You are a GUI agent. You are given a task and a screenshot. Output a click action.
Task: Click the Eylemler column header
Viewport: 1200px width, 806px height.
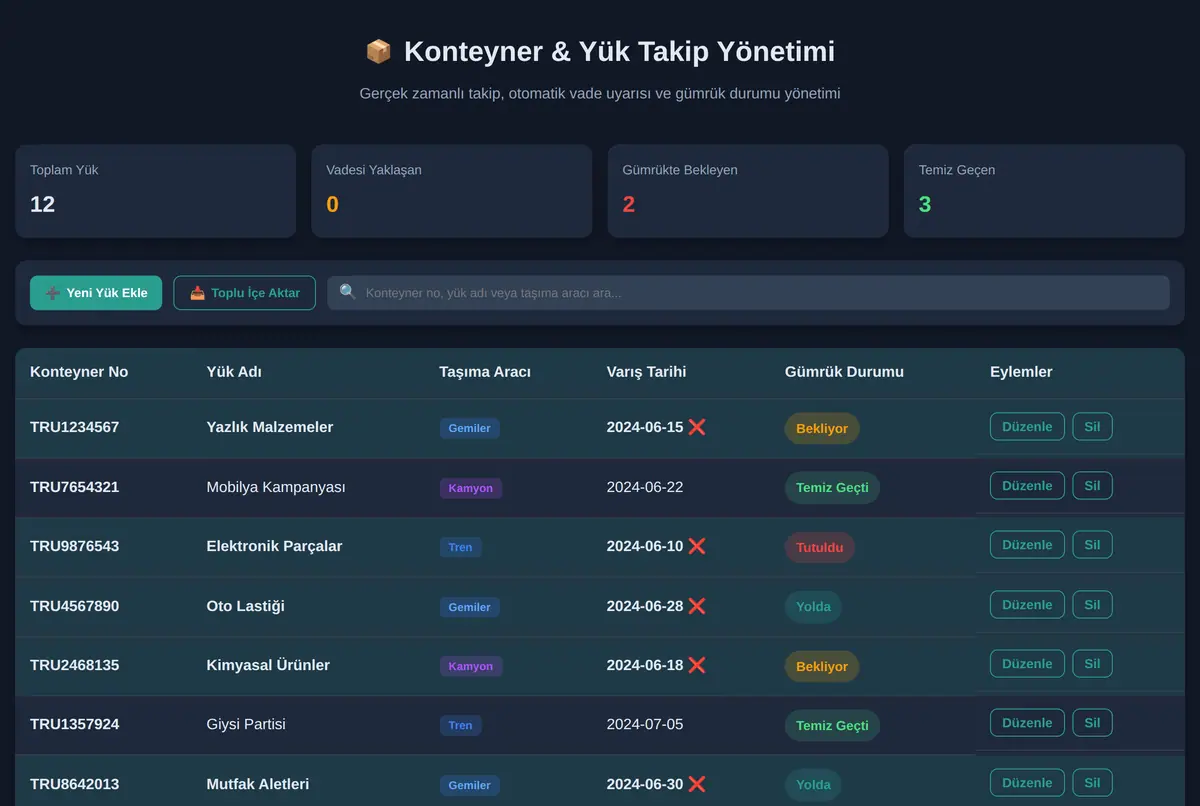(1021, 372)
